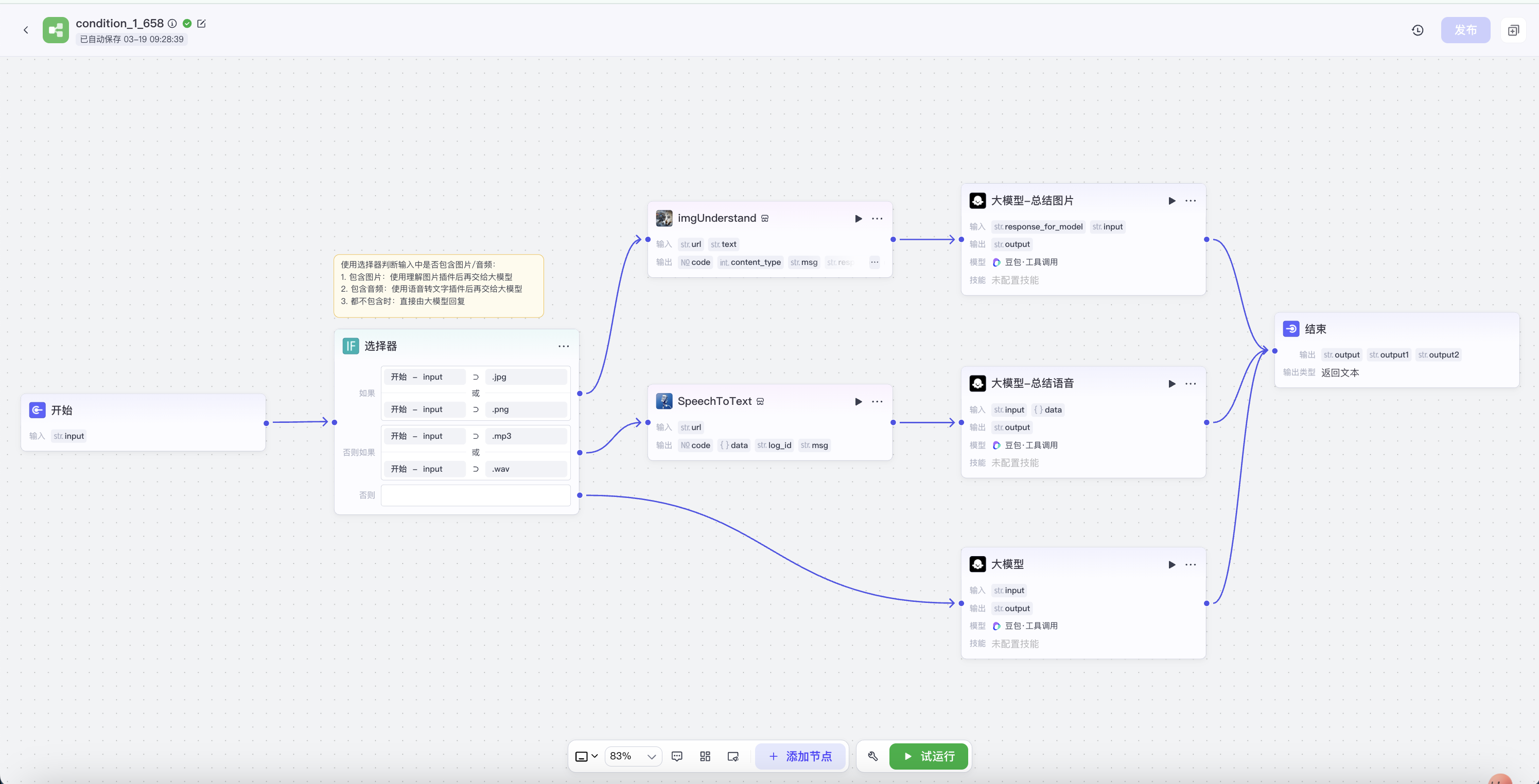This screenshot has height=784, width=1539.
Task: Click the .jpg condition value field
Action: (526, 377)
